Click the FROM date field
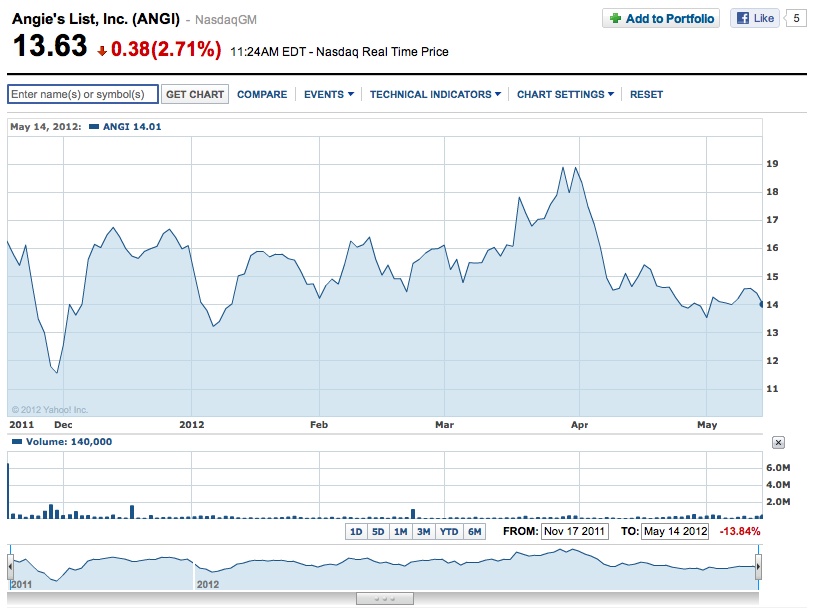The image size is (832, 608). click(x=575, y=532)
